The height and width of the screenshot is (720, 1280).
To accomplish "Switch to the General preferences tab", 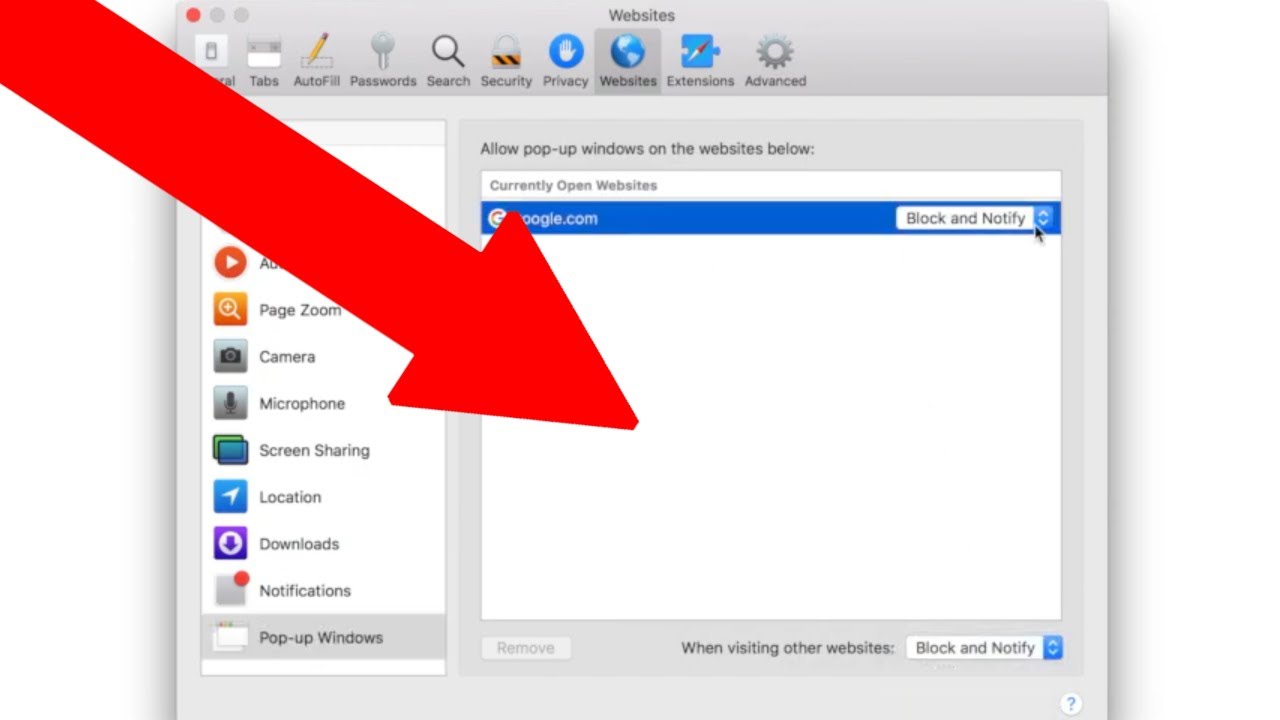I will 213,58.
